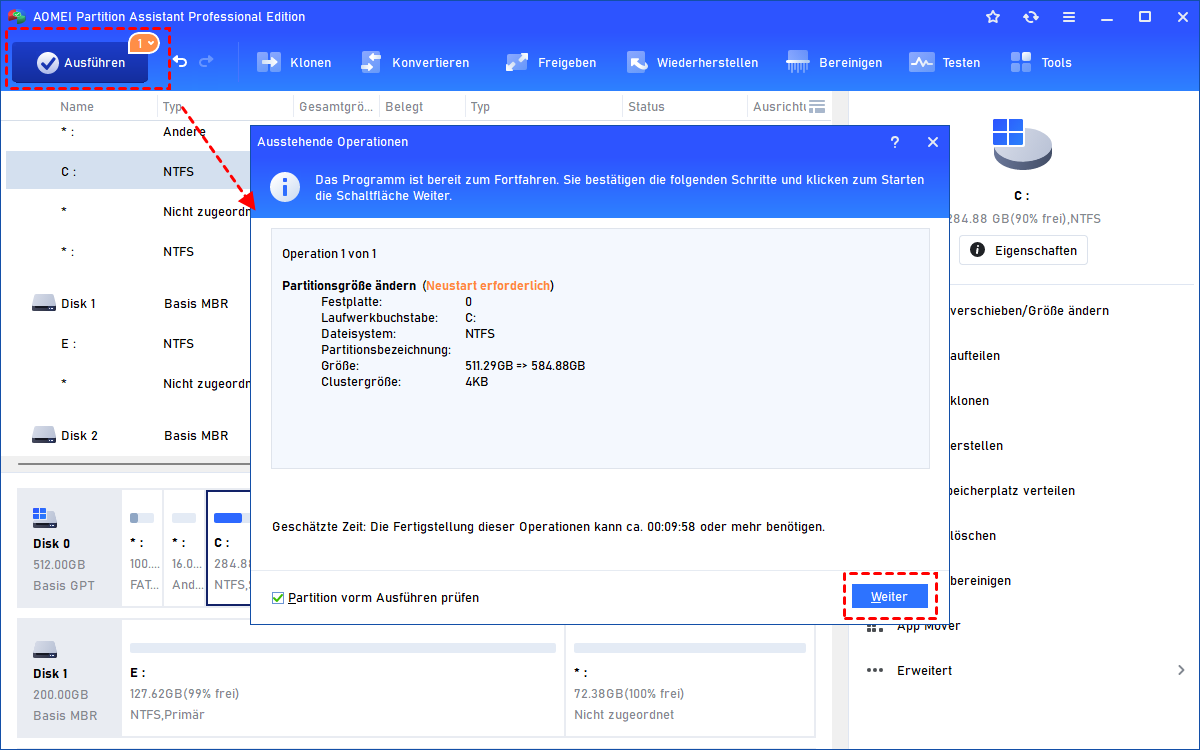Select the E : NTFS row in partition list
1200x750 pixels.
click(x=128, y=343)
